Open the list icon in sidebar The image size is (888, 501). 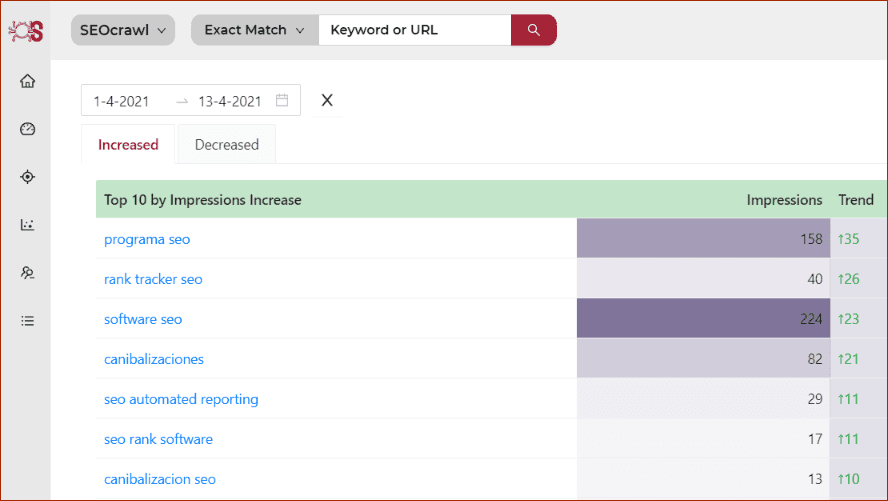click(27, 321)
